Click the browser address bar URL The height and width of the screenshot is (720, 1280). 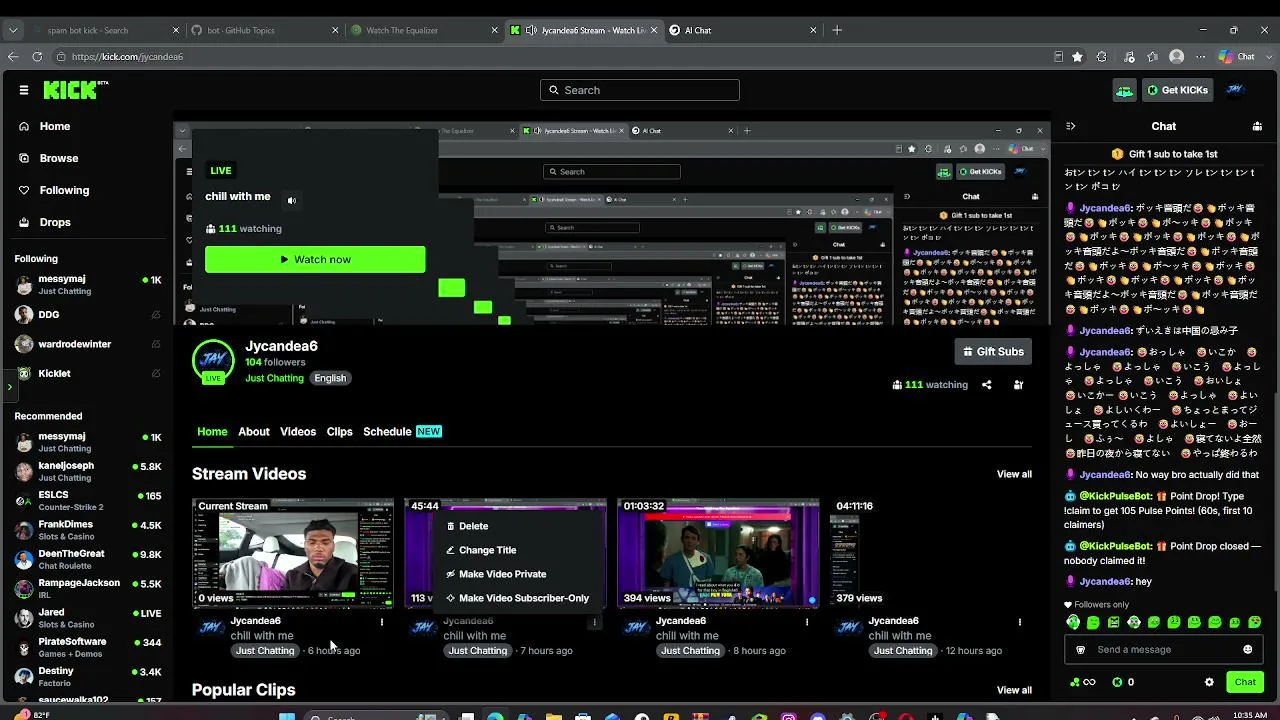tap(127, 57)
